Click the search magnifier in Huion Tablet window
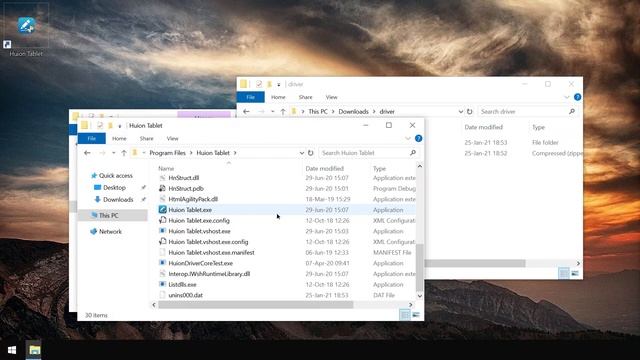This screenshot has height=360, width=640. (x=413, y=153)
